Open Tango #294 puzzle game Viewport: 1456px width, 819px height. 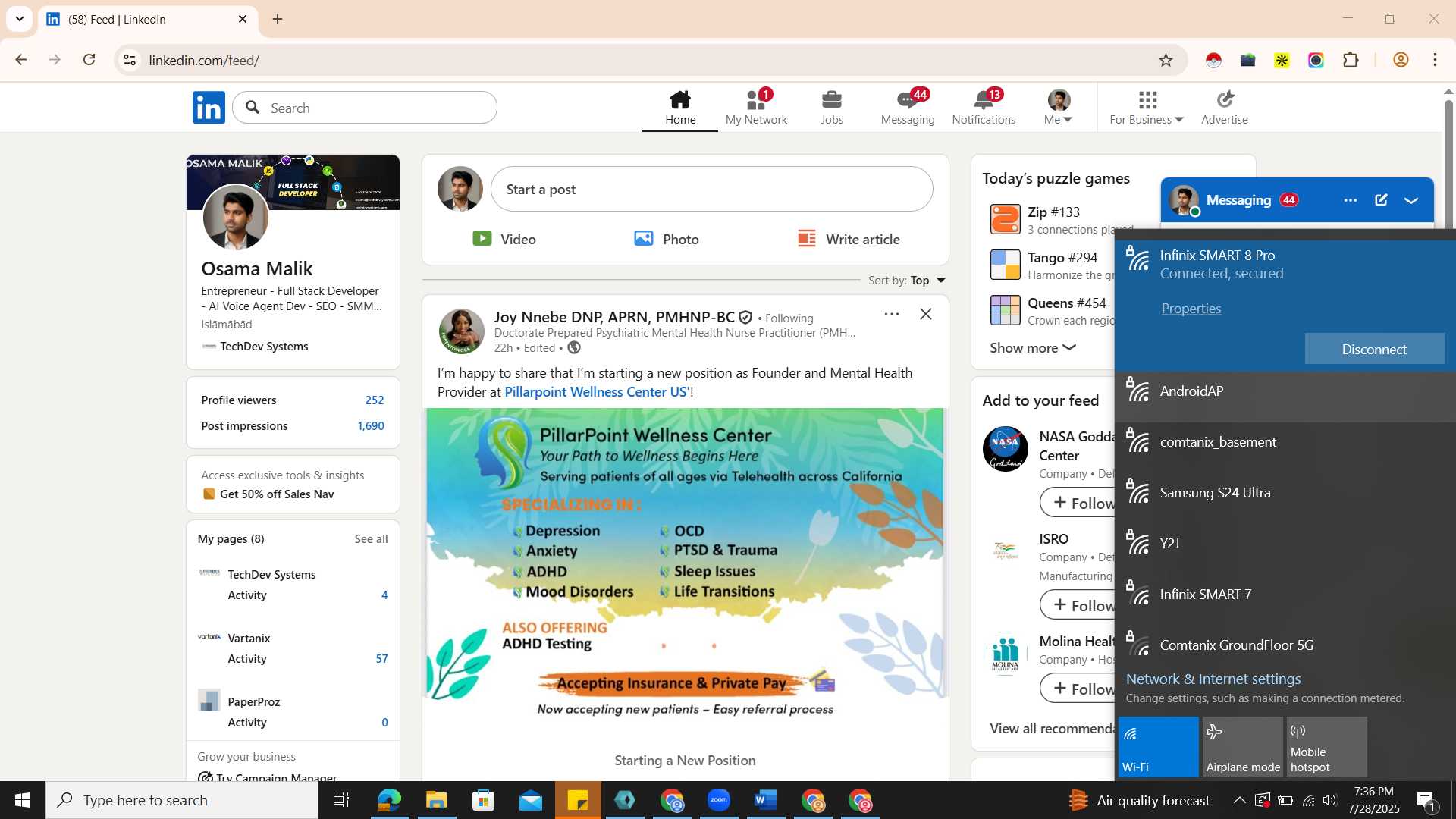pyautogui.click(x=1053, y=265)
